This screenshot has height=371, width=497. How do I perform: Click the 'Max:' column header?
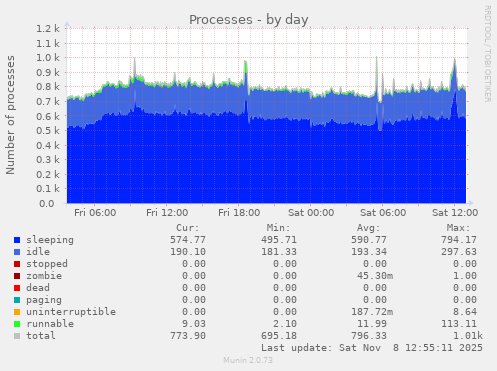(458, 228)
